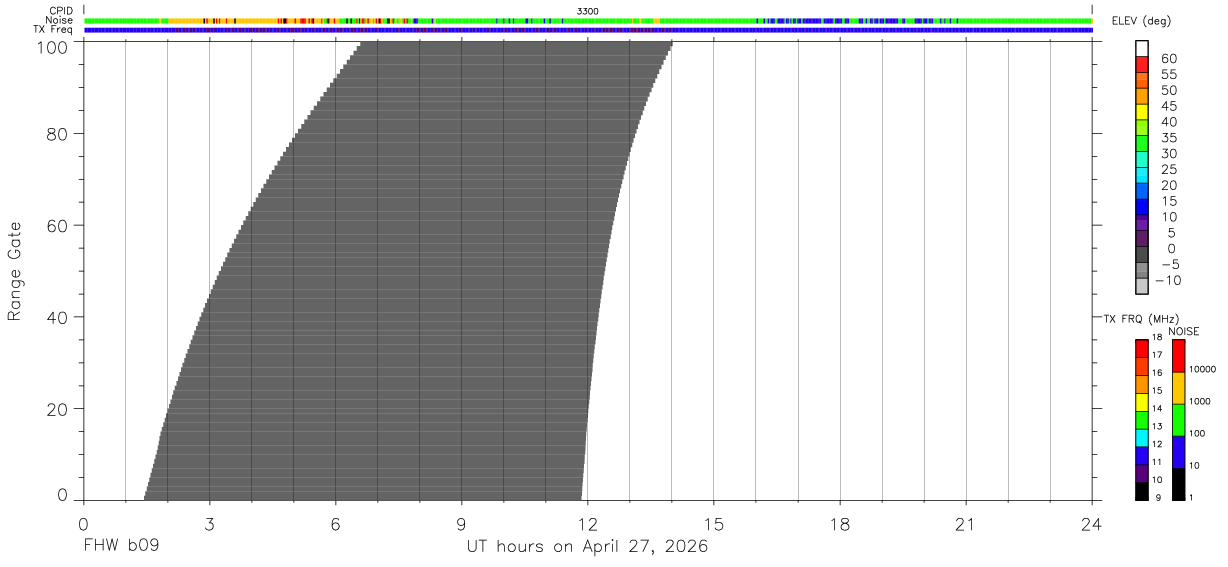Click y-axis tick label '80'

pyautogui.click(x=59, y=133)
